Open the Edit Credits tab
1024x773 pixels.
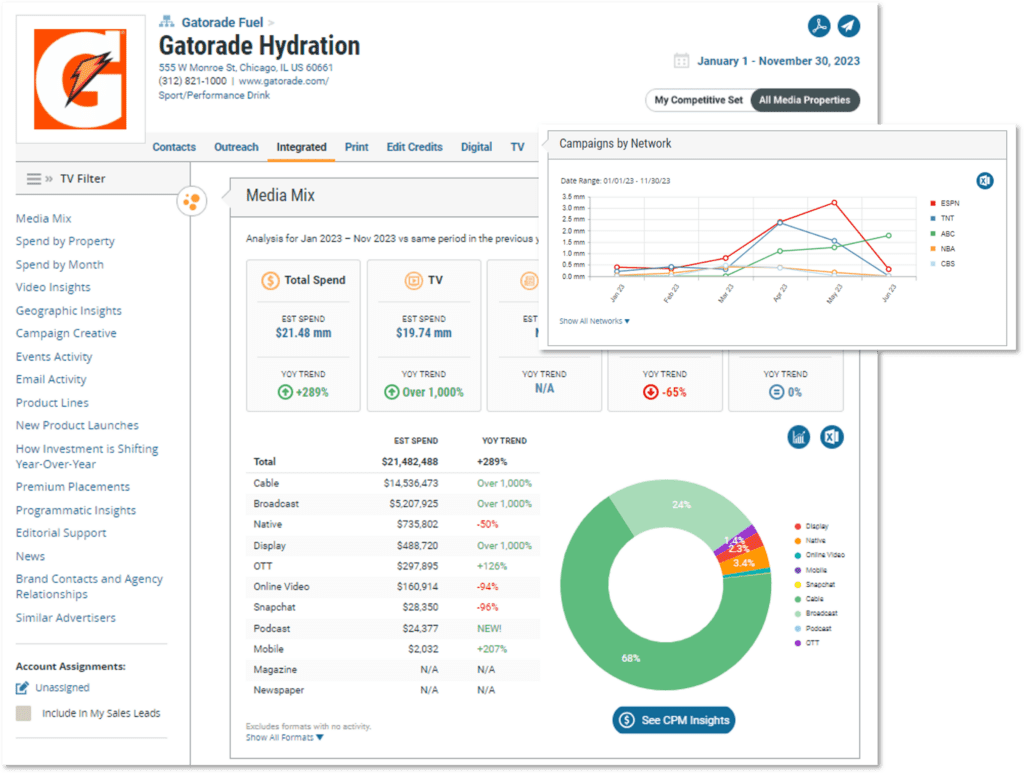pos(415,147)
